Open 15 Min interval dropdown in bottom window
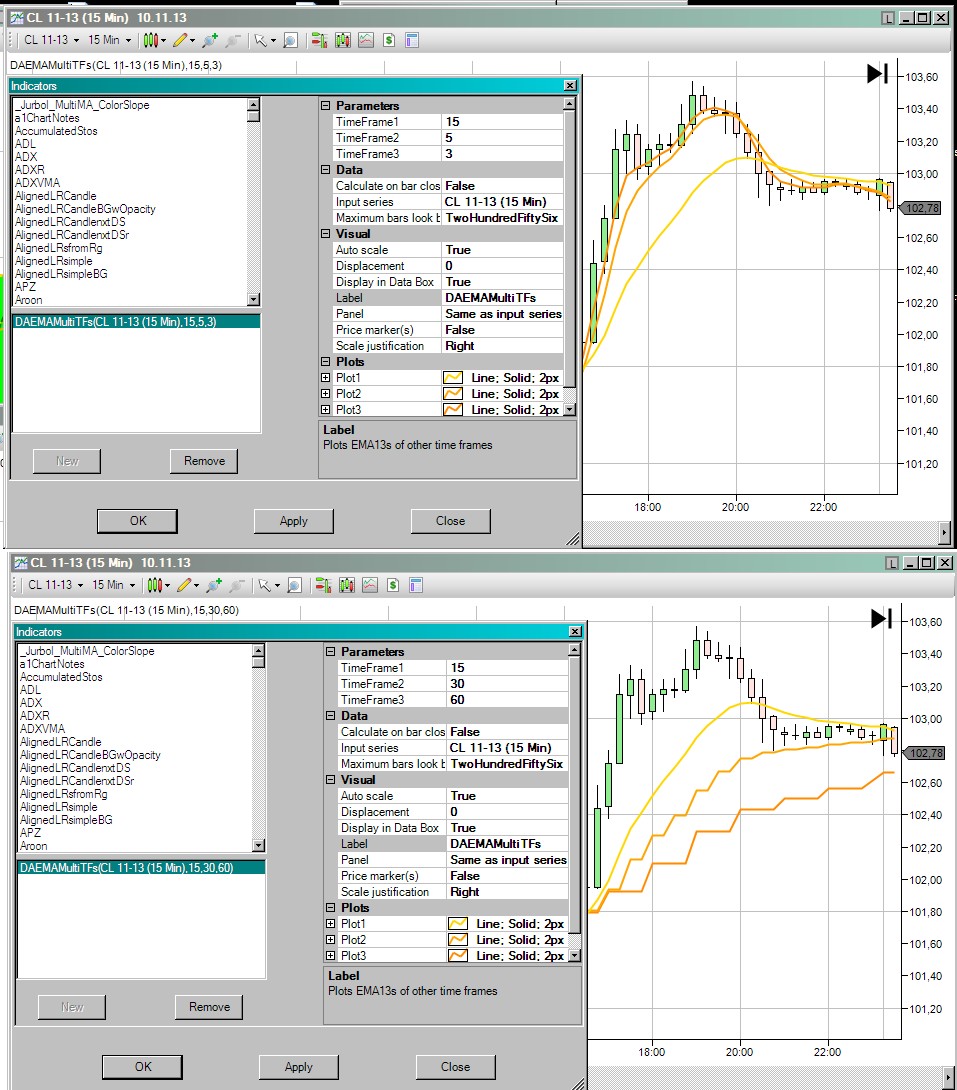The height and width of the screenshot is (1090, 957). point(114,585)
